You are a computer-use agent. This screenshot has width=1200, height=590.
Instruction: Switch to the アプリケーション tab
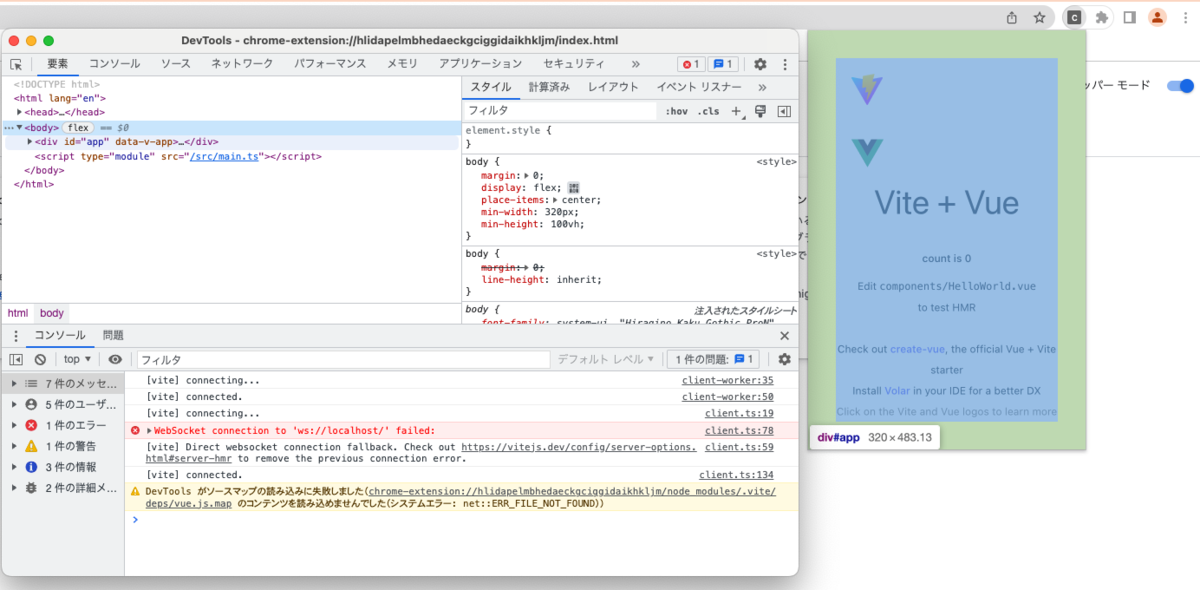point(480,64)
